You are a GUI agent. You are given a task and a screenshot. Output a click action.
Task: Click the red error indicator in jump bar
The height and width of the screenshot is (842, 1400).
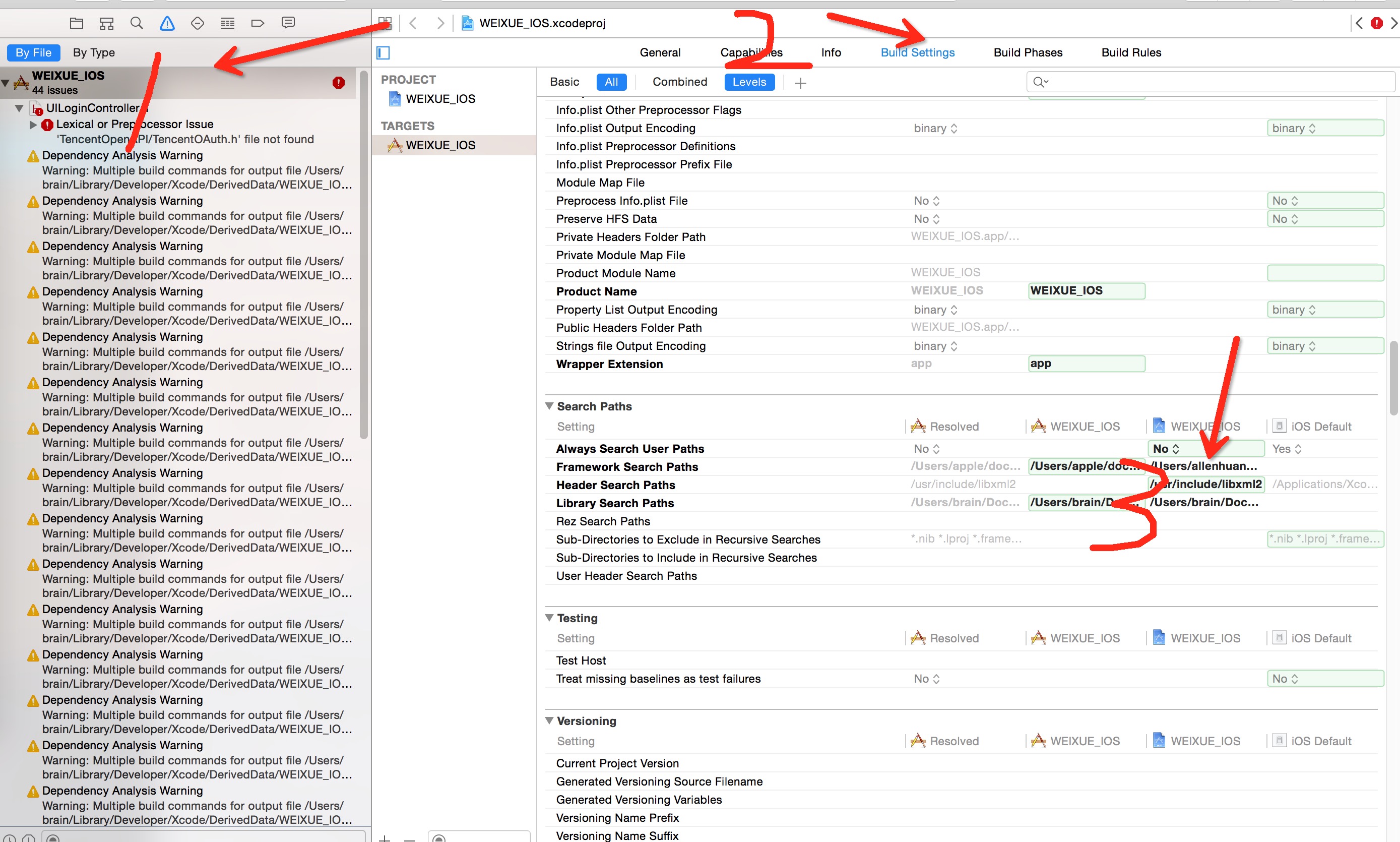tap(1376, 23)
